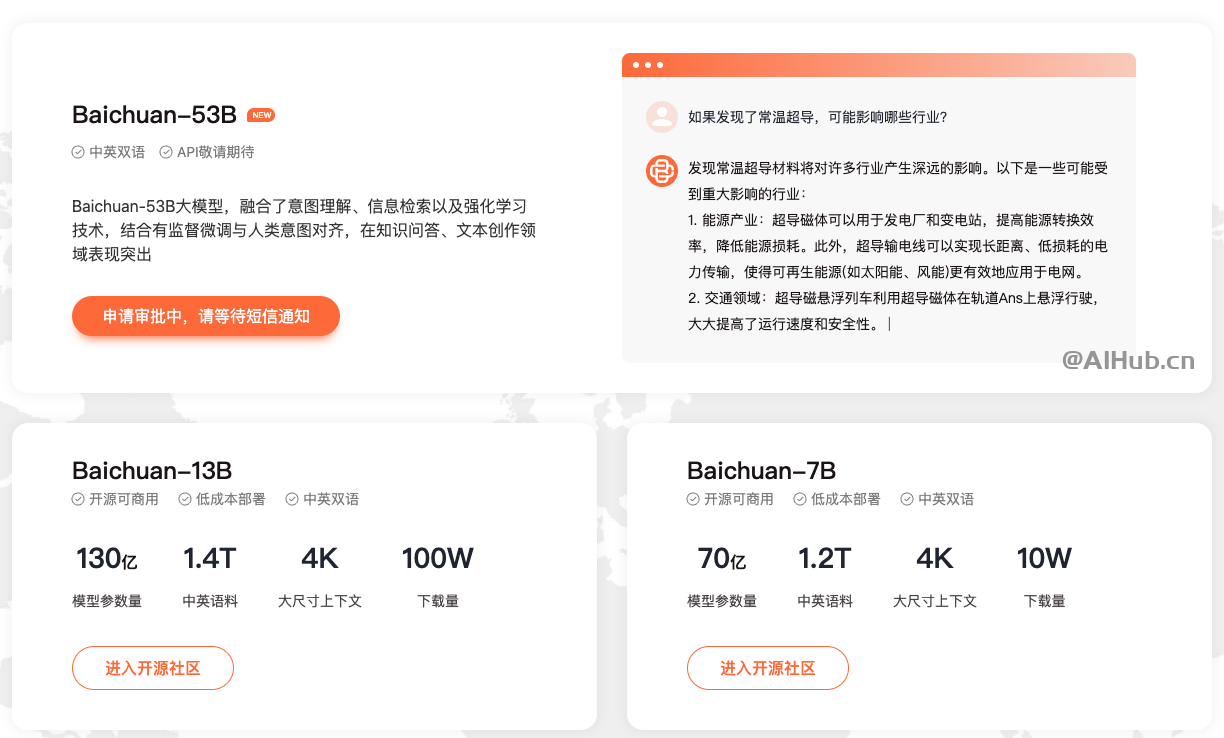Click the 1.4T corpus value
The width and height of the screenshot is (1224, 738).
click(x=210, y=559)
